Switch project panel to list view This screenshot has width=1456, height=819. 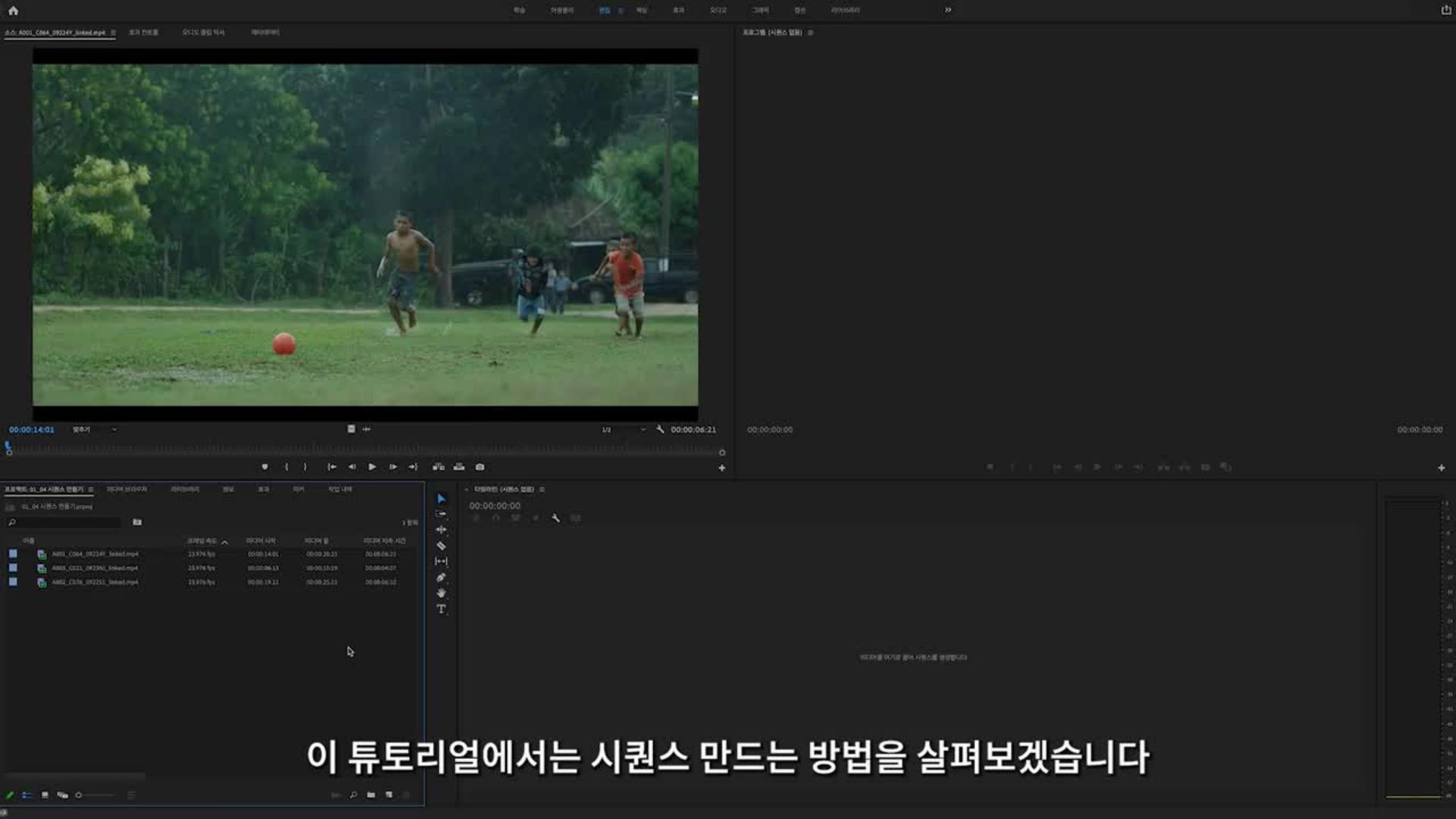coord(27,795)
